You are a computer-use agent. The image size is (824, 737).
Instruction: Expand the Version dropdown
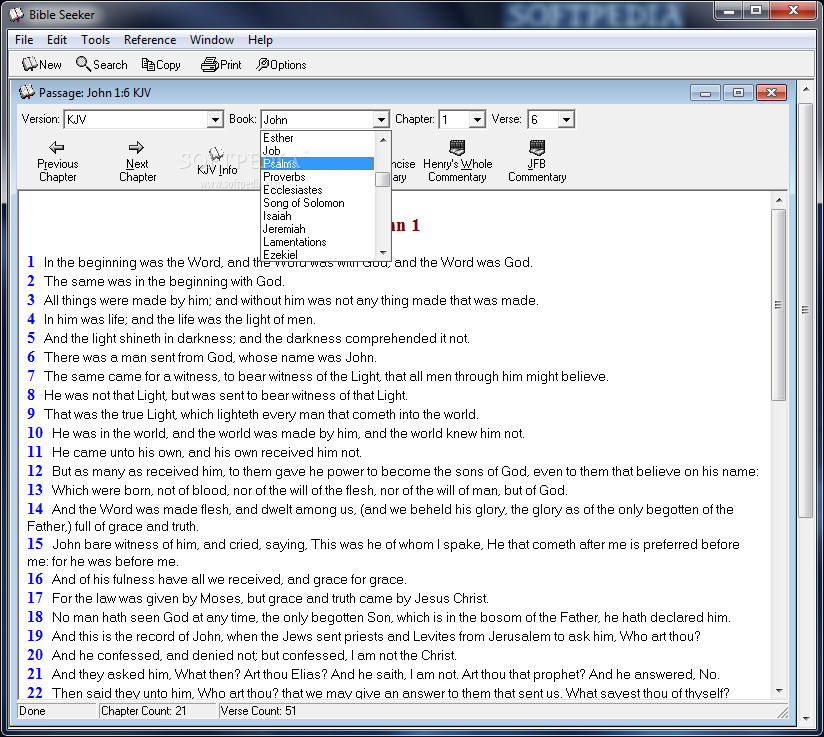[x=214, y=120]
